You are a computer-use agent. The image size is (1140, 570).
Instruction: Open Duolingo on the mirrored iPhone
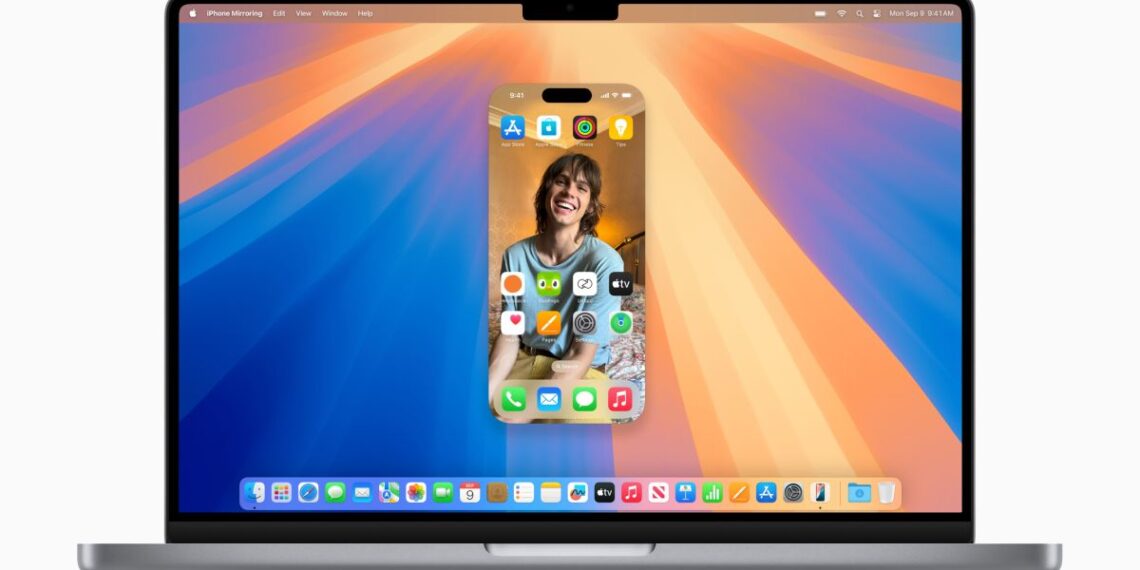pos(549,284)
